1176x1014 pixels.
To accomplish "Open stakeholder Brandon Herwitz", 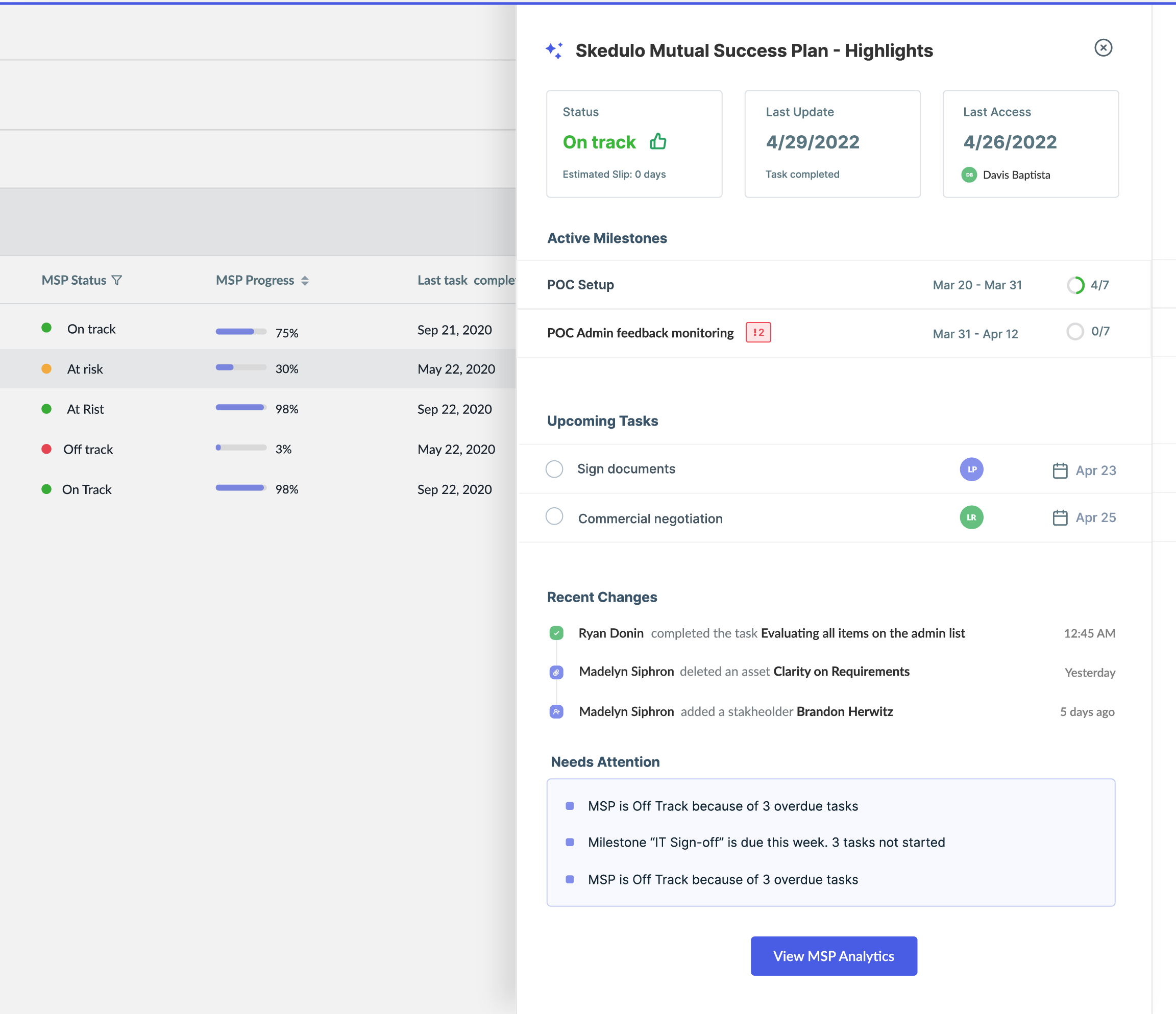I will point(845,711).
